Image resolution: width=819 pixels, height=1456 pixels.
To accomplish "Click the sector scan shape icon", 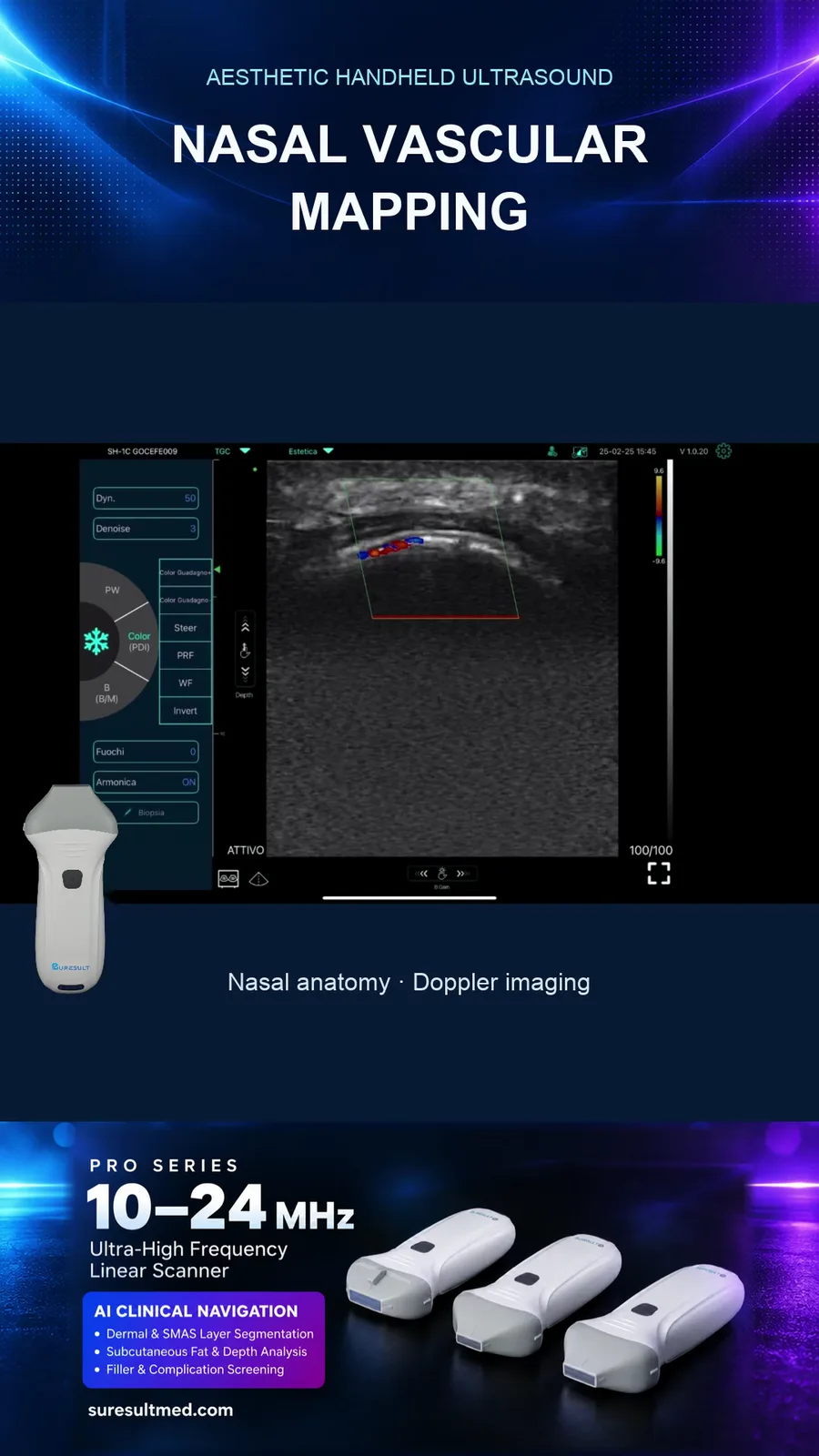I will pyautogui.click(x=258, y=879).
